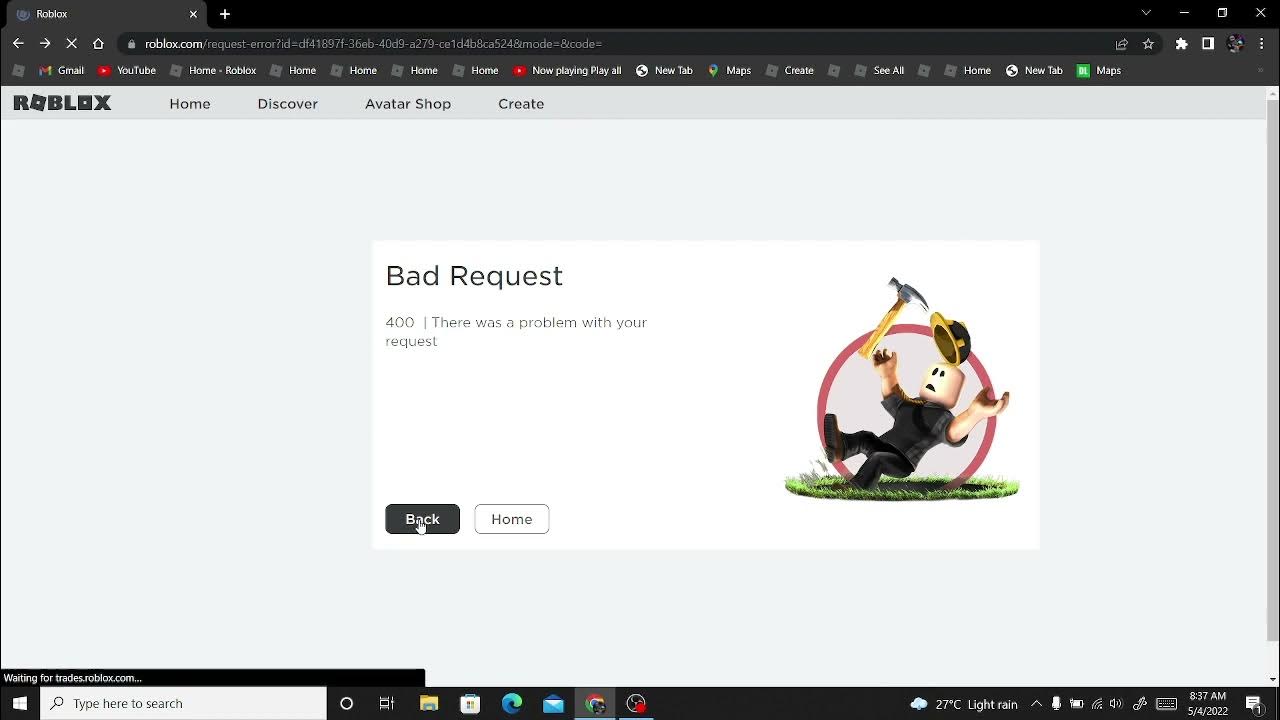Open Gmail bookmark
The height and width of the screenshot is (720, 1280).
61,70
